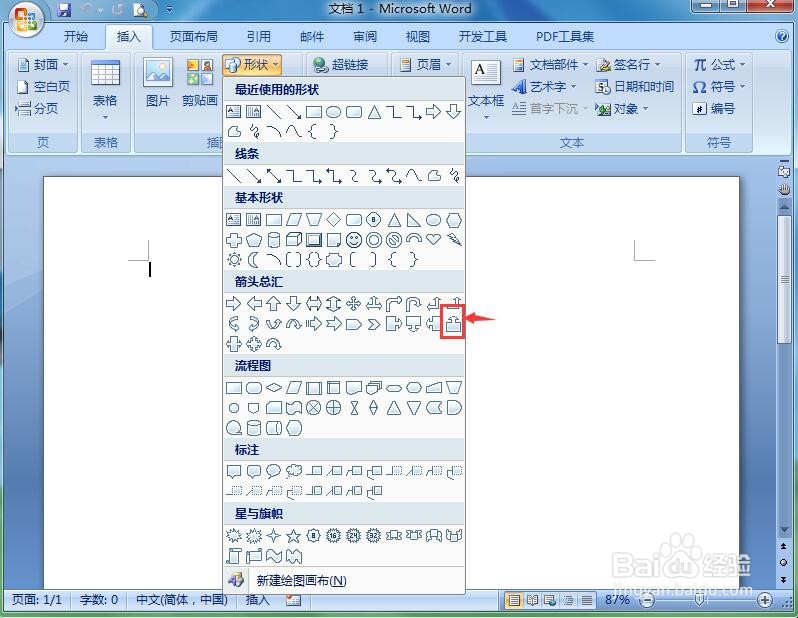Switch to Print Layout view in status bar
Image resolution: width=798 pixels, height=618 pixels.
[x=514, y=600]
